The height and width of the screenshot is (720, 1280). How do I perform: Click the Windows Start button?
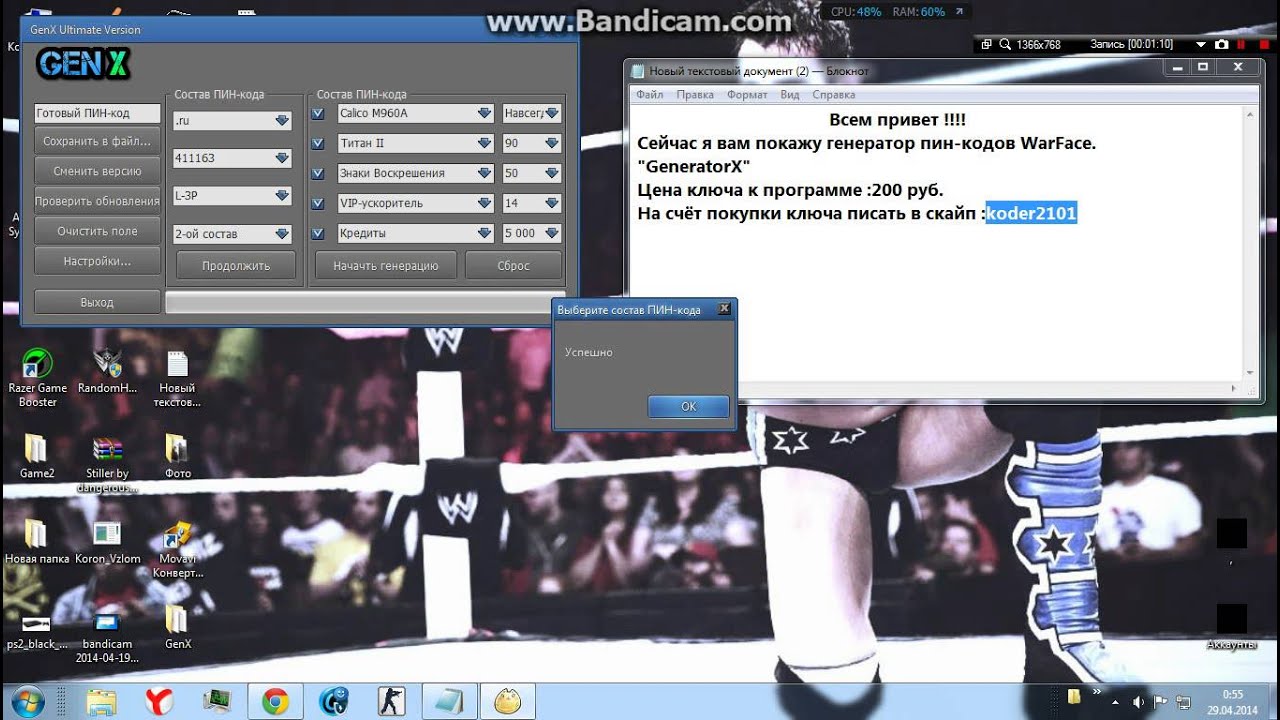27,701
